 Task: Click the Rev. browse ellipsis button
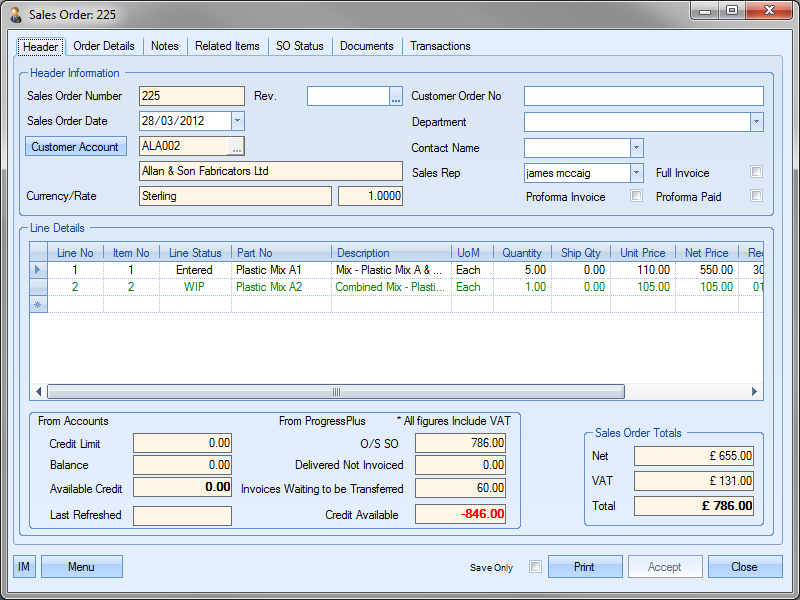tap(396, 97)
